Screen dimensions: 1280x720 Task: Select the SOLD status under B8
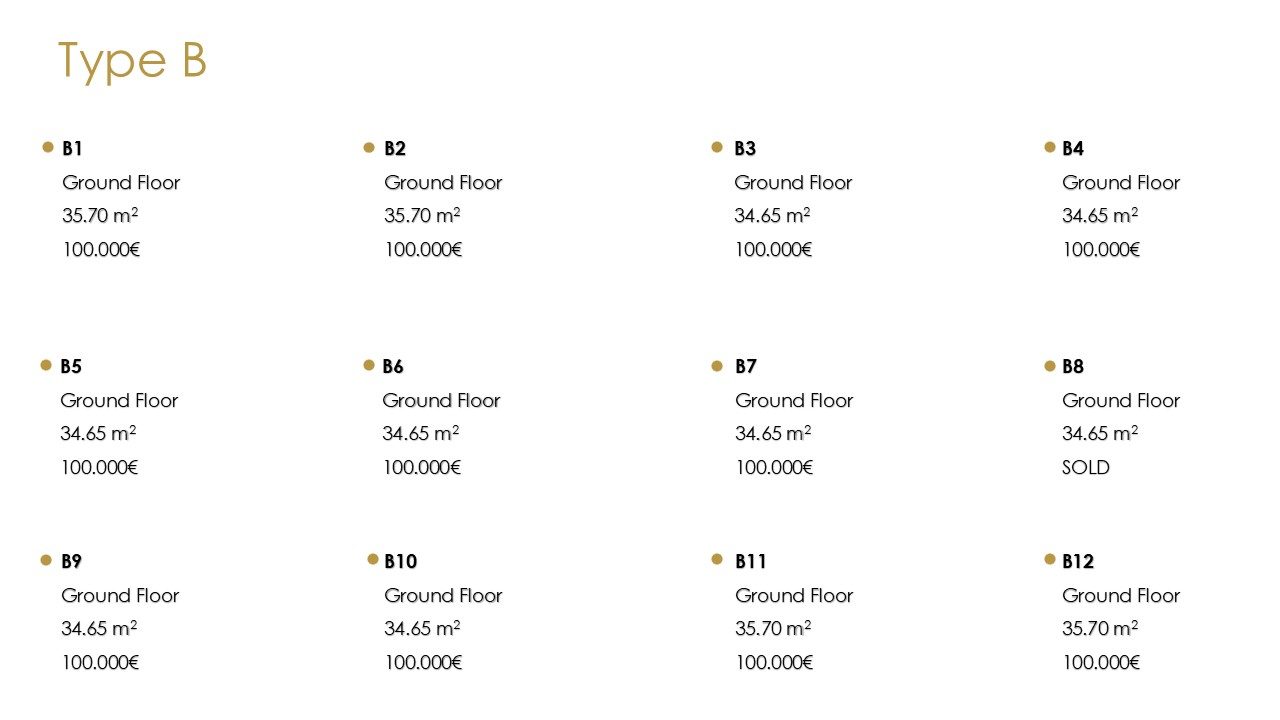pos(1086,468)
